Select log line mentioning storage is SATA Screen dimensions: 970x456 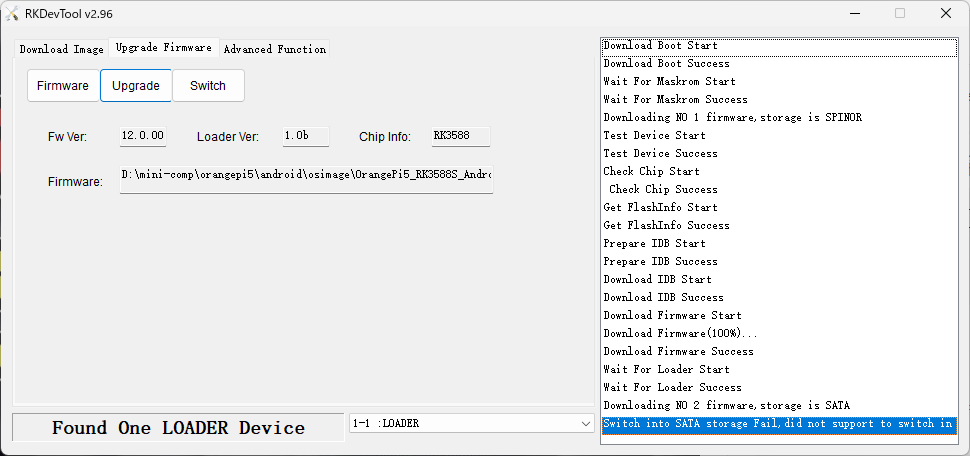[x=779, y=406]
